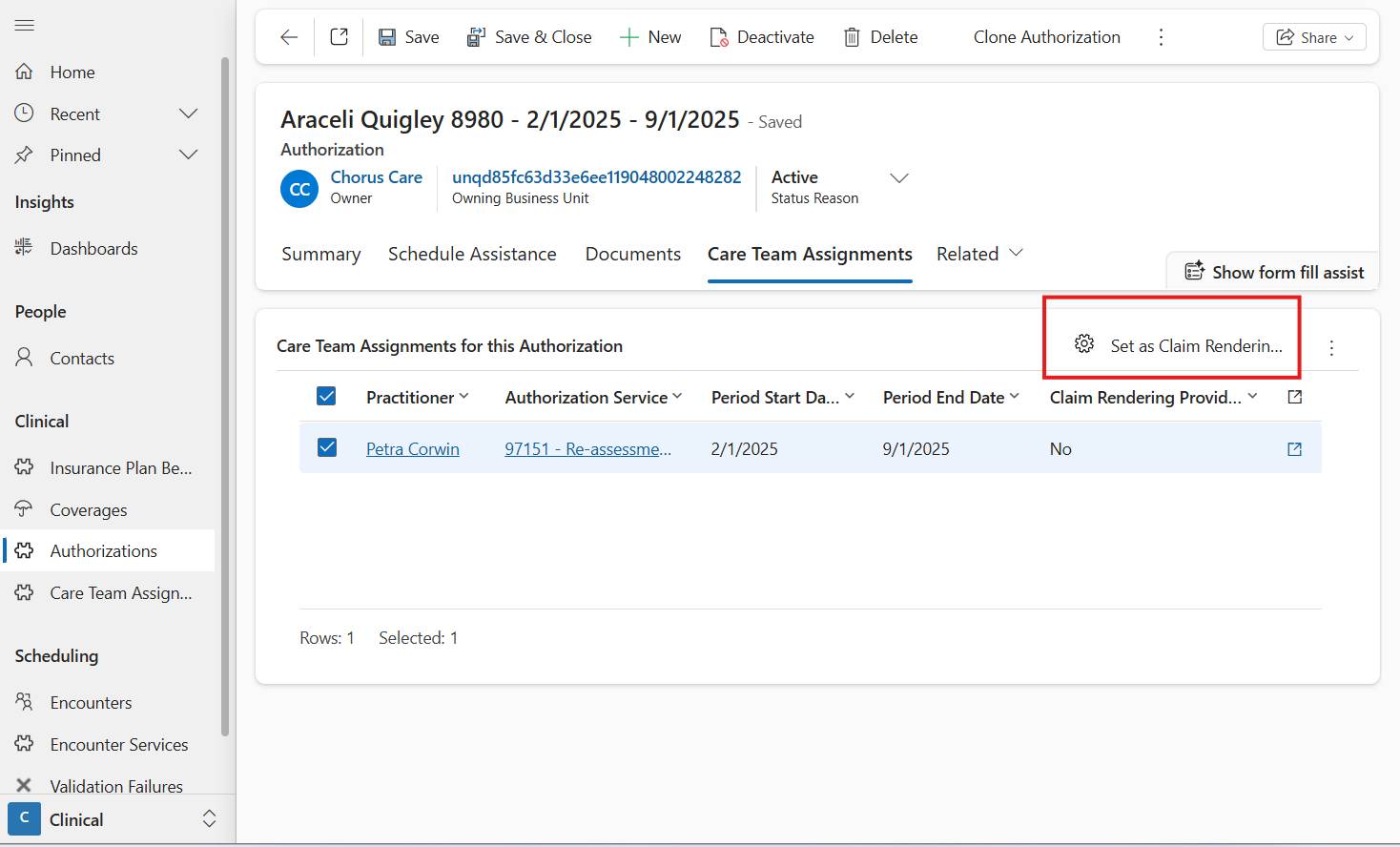Open the subgrid more commands ellipsis
1400x847 pixels.
coord(1331,347)
